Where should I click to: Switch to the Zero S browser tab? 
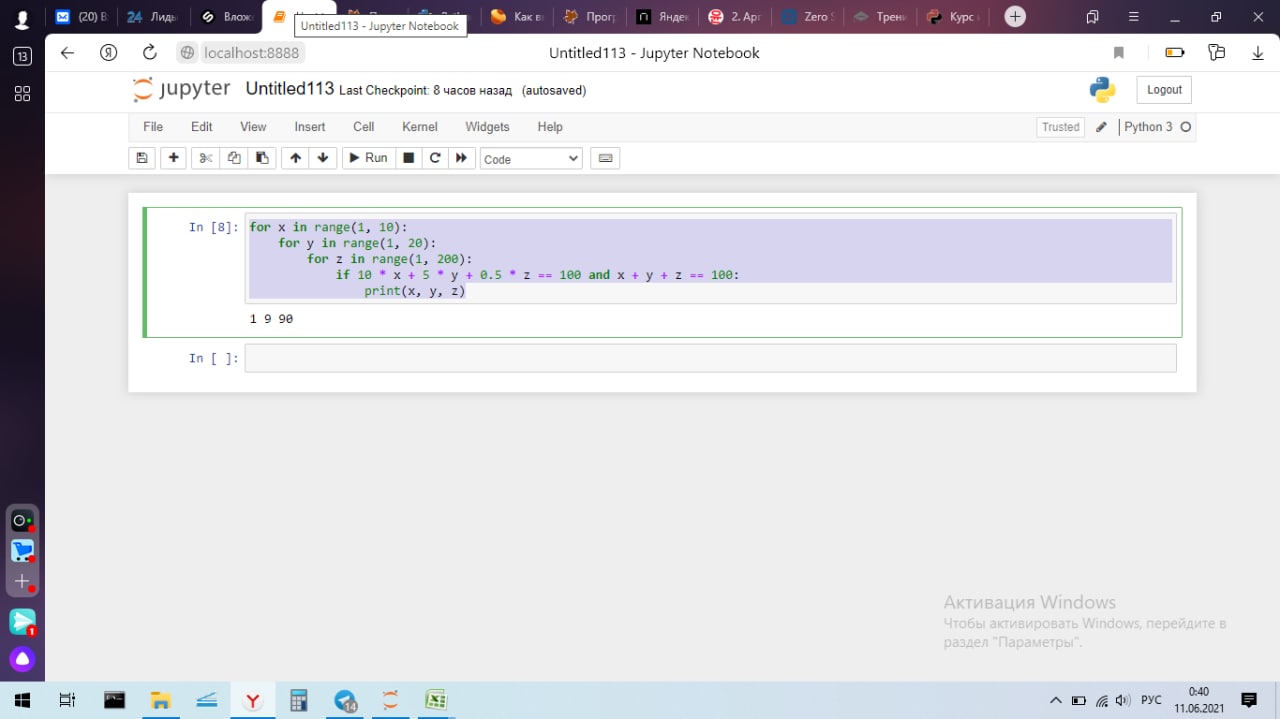tap(807, 17)
